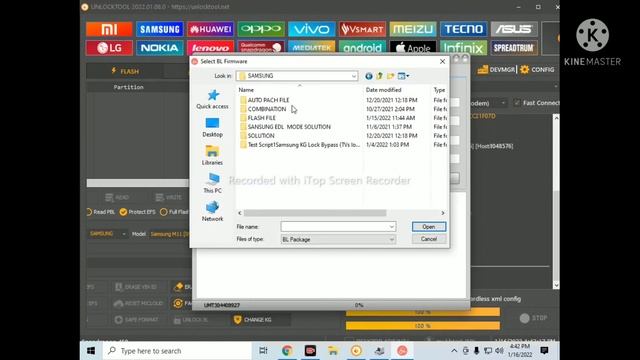Expand the Files of type BL Package dropdown
The height and width of the screenshot is (360, 640).
[x=391, y=240]
